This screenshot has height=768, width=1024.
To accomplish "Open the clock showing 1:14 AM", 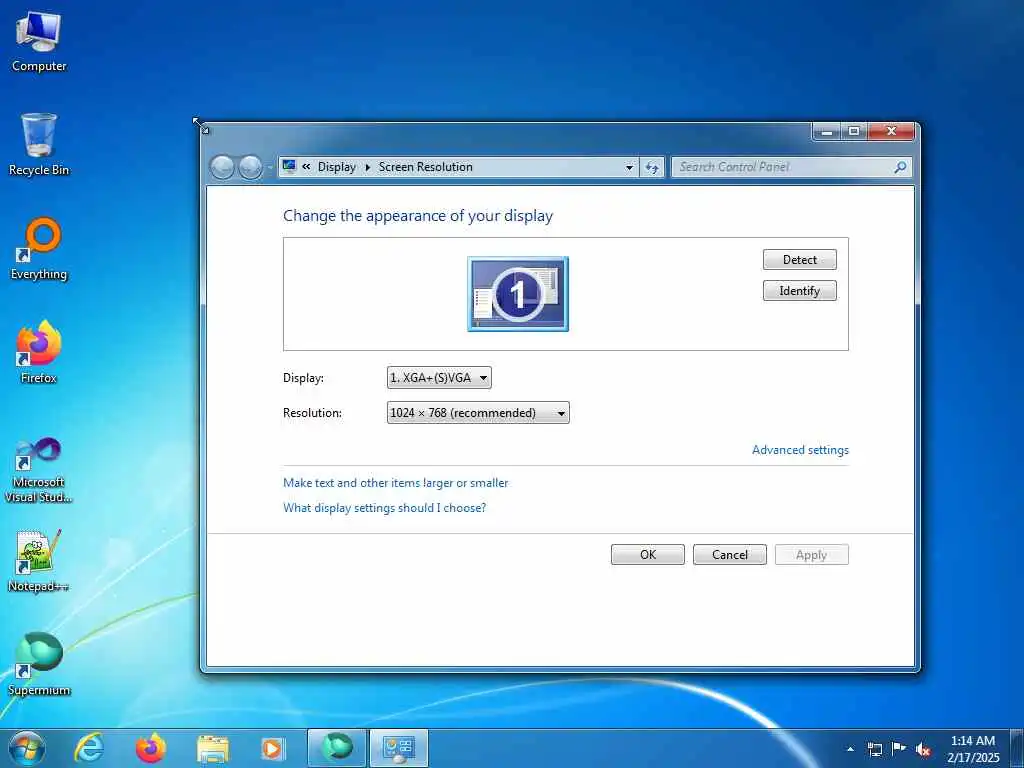I will tap(973, 749).
